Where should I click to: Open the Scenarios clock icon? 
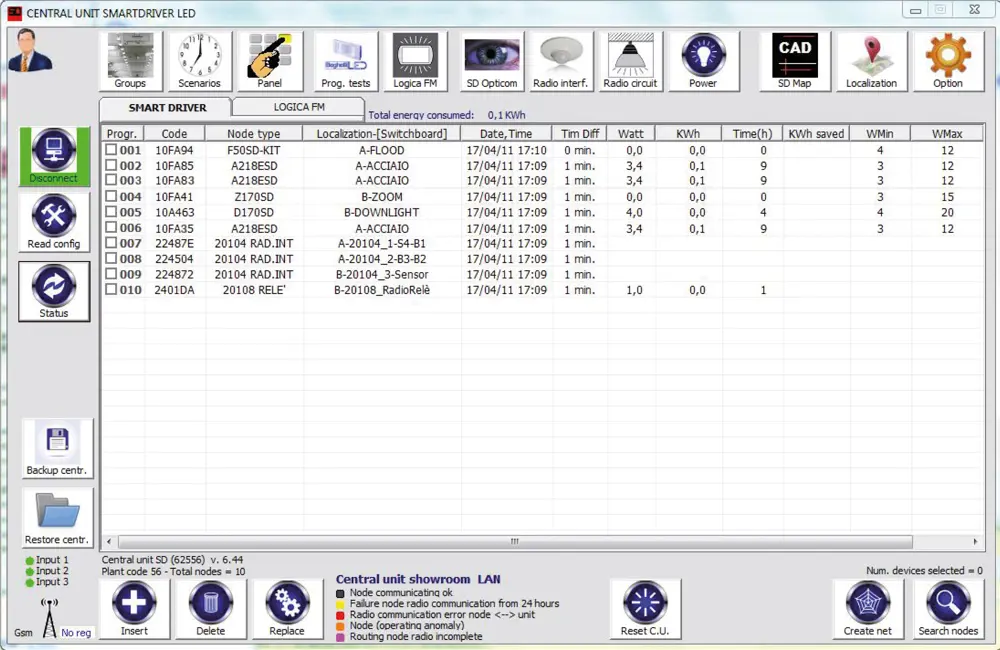click(199, 60)
